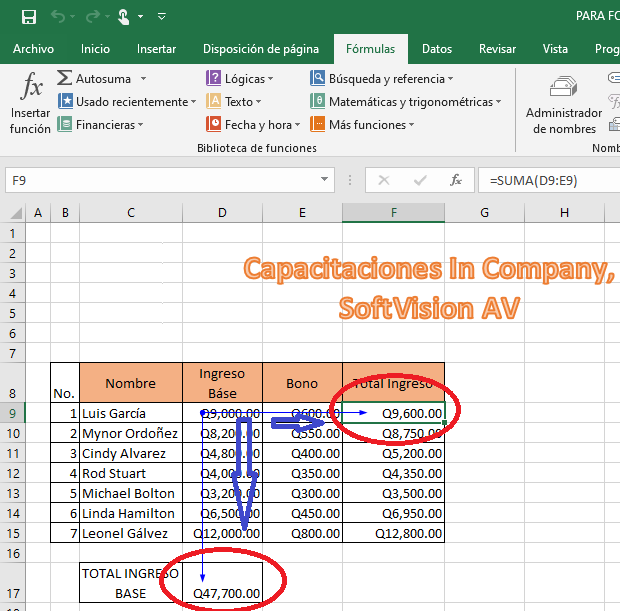Open the Archivo menu tab
620x611 pixels.
[33, 49]
